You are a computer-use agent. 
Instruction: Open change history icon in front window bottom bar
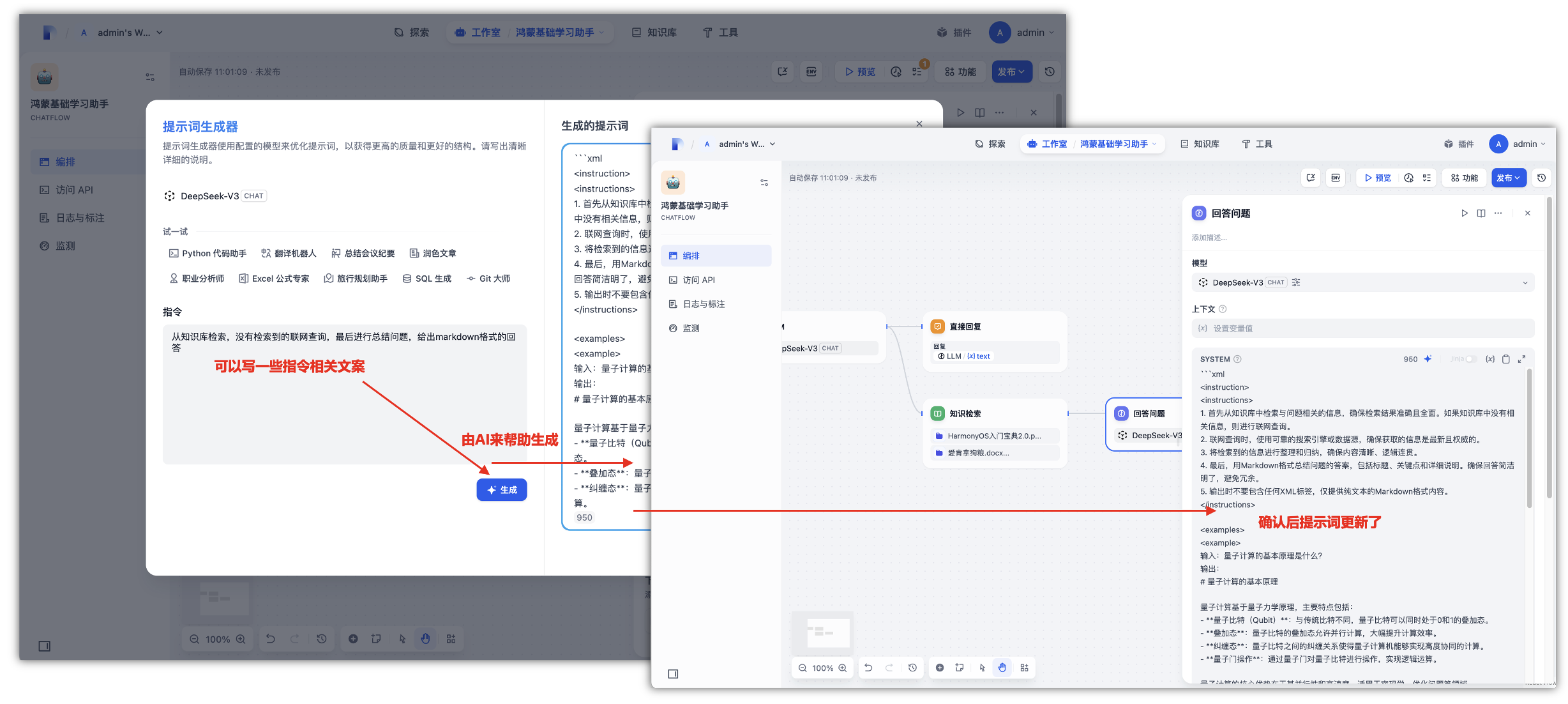(912, 668)
